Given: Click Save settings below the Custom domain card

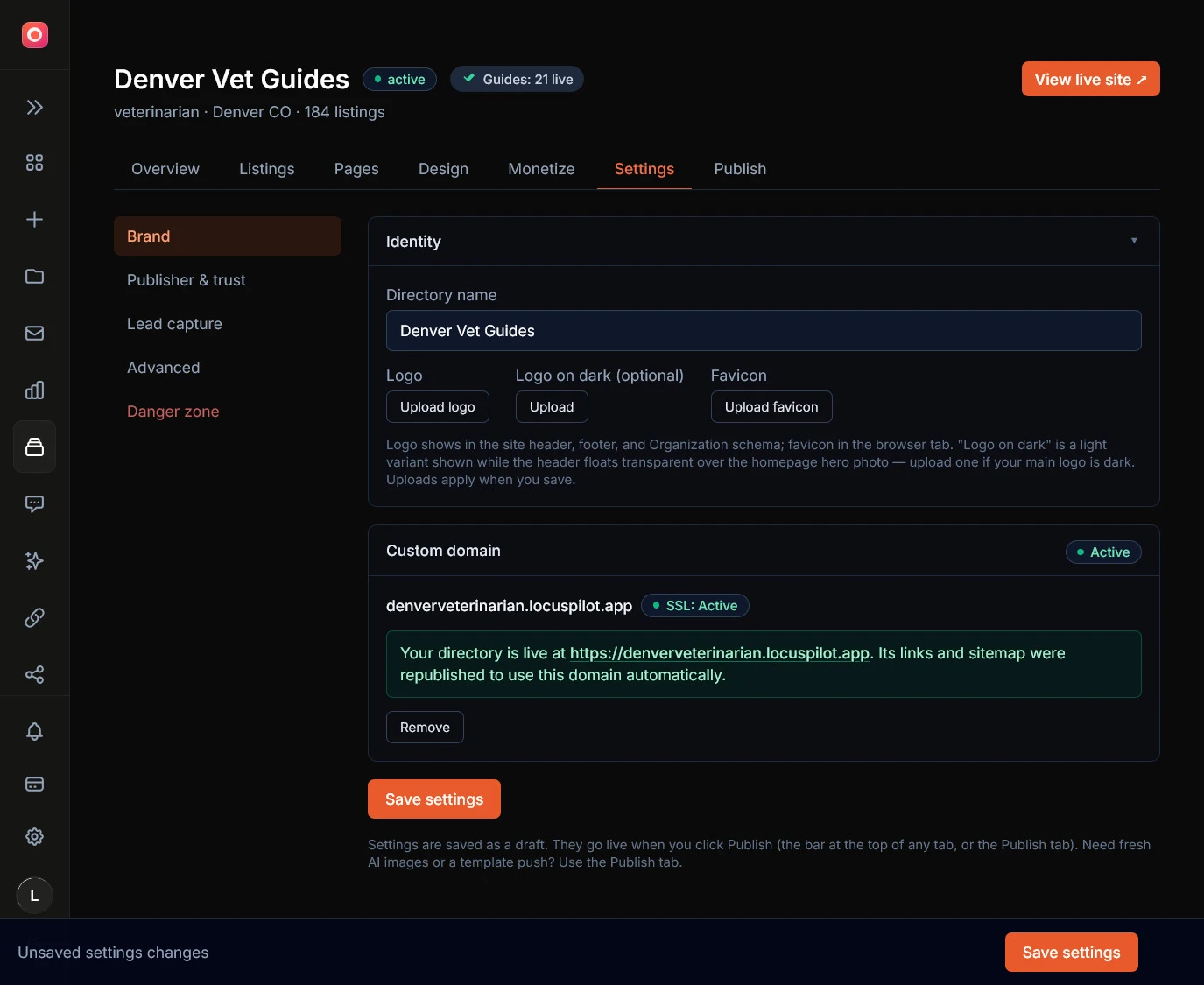Looking at the screenshot, I should coord(434,799).
